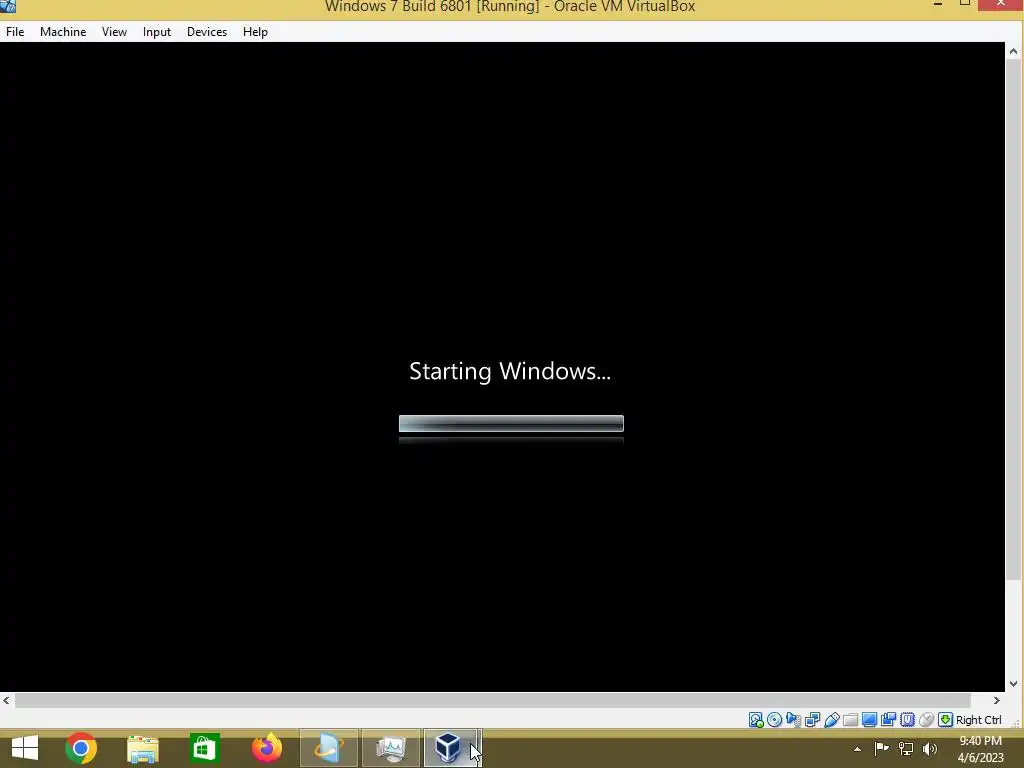This screenshot has width=1024, height=768.
Task: Click the Right Ctrl host key label
Action: pyautogui.click(x=978, y=720)
